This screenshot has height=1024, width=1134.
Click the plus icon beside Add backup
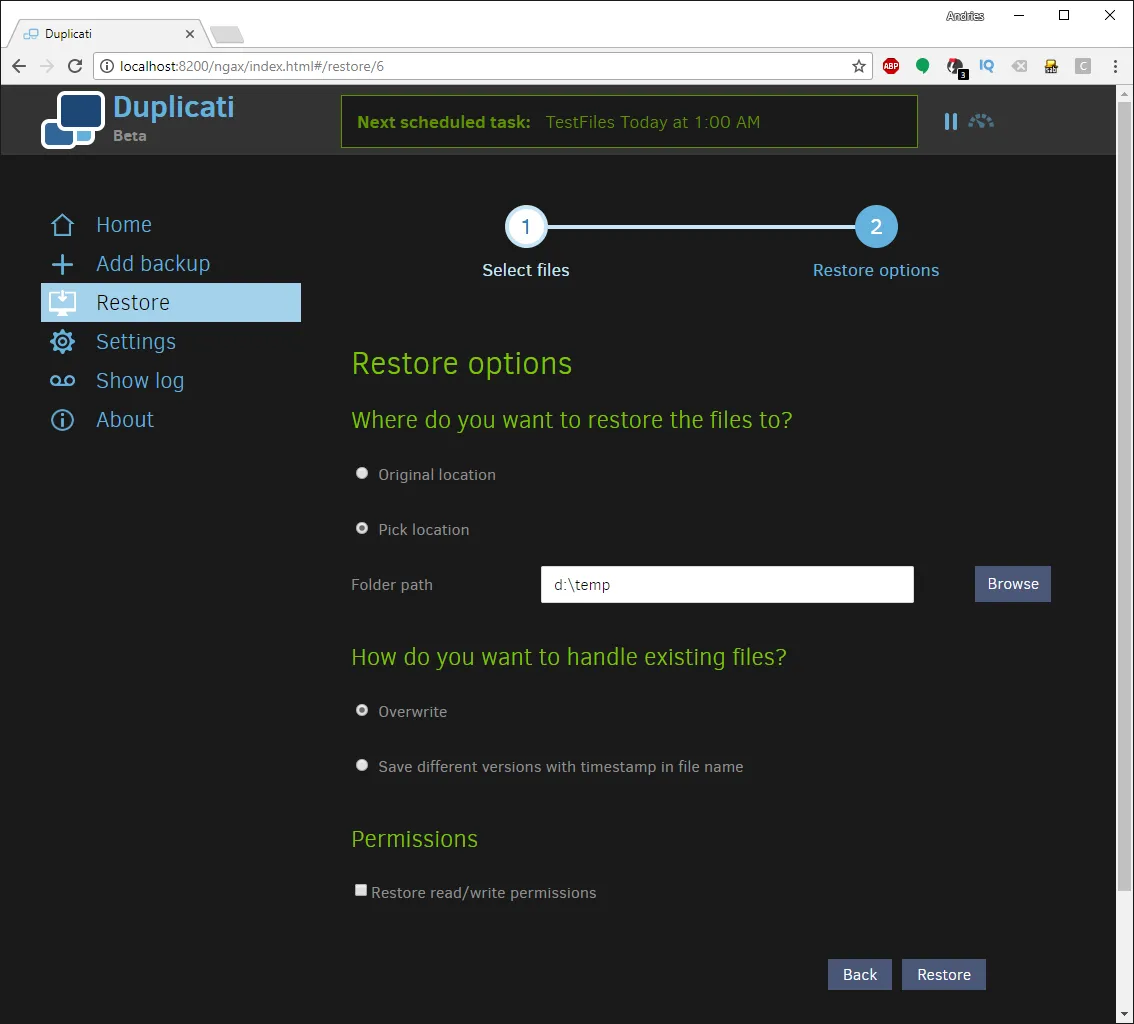[x=62, y=264]
